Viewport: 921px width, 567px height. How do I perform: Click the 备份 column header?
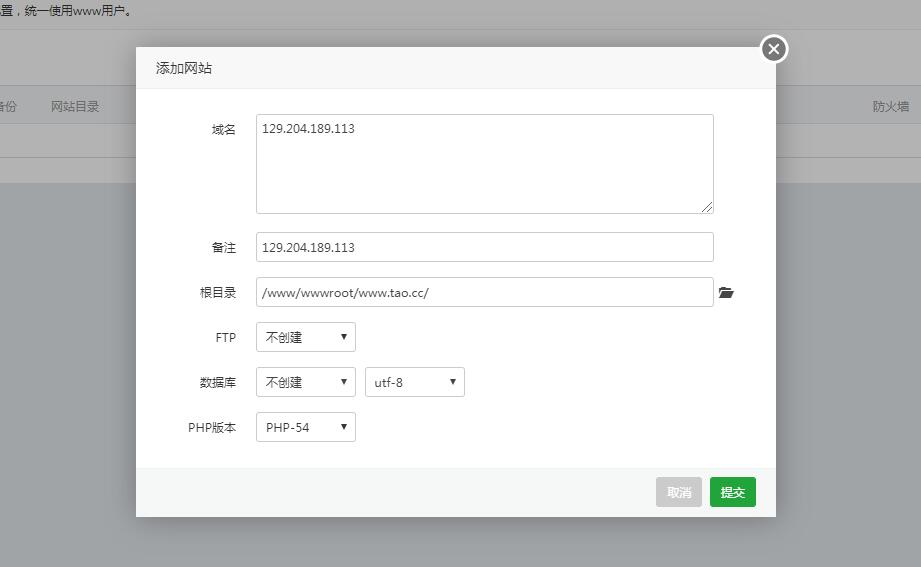(8, 107)
